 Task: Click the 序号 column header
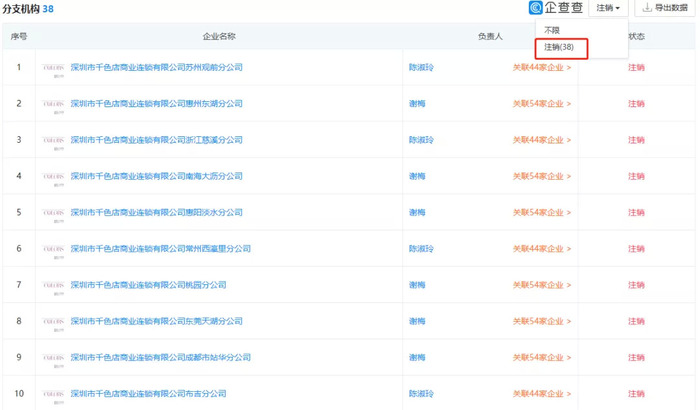[x=19, y=37]
